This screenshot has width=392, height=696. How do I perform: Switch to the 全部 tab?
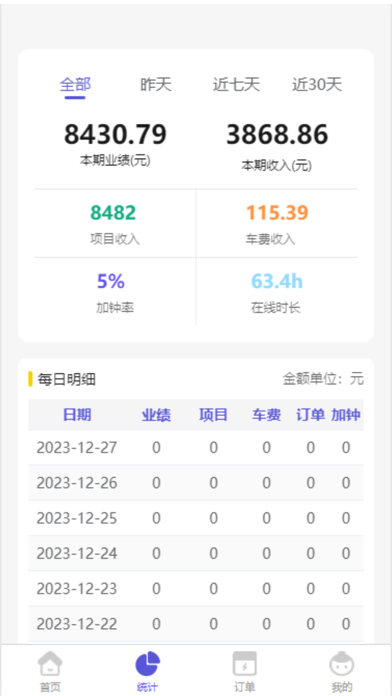[x=75, y=84]
